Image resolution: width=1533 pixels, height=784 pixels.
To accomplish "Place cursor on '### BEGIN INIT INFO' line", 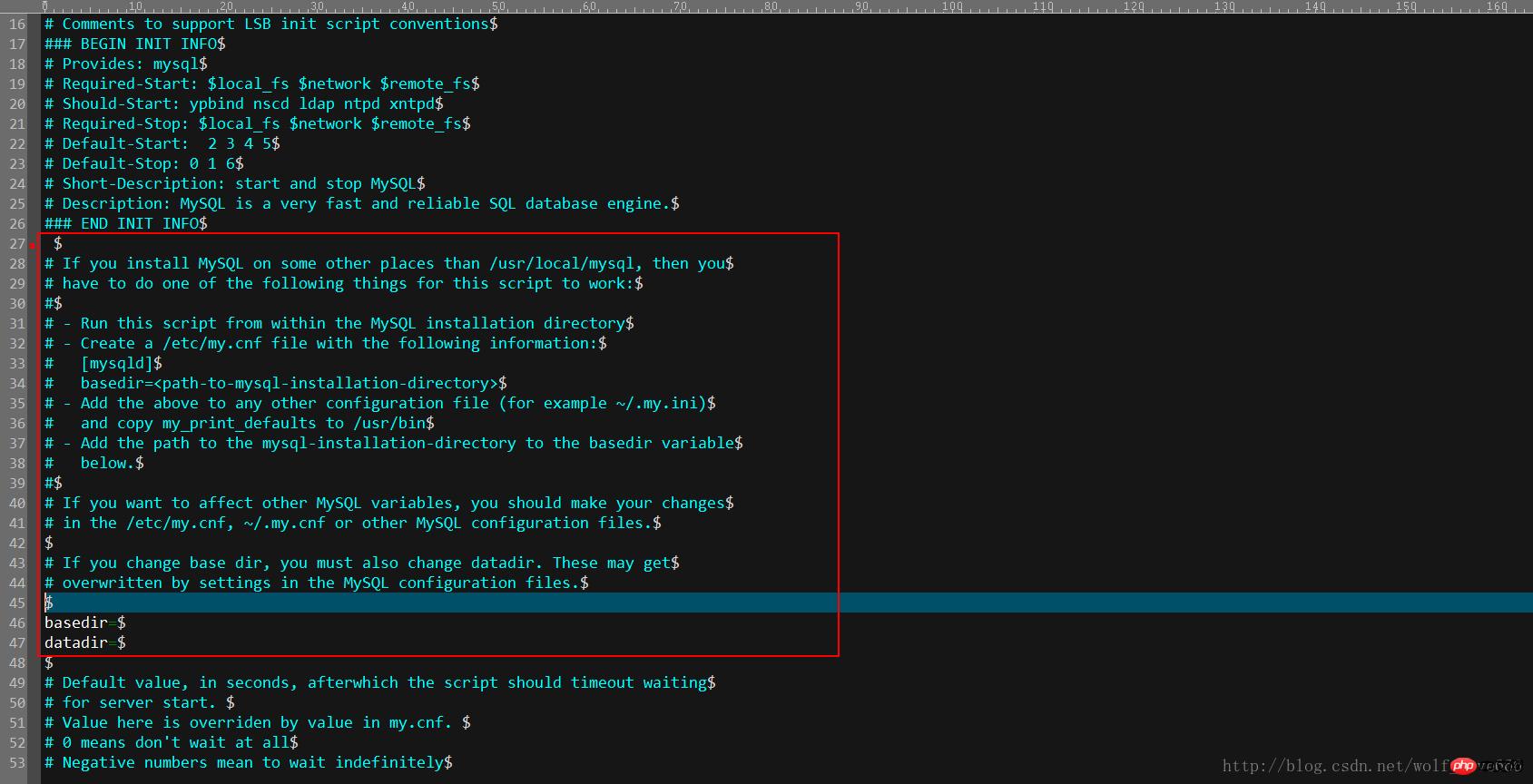I will click(x=135, y=44).
